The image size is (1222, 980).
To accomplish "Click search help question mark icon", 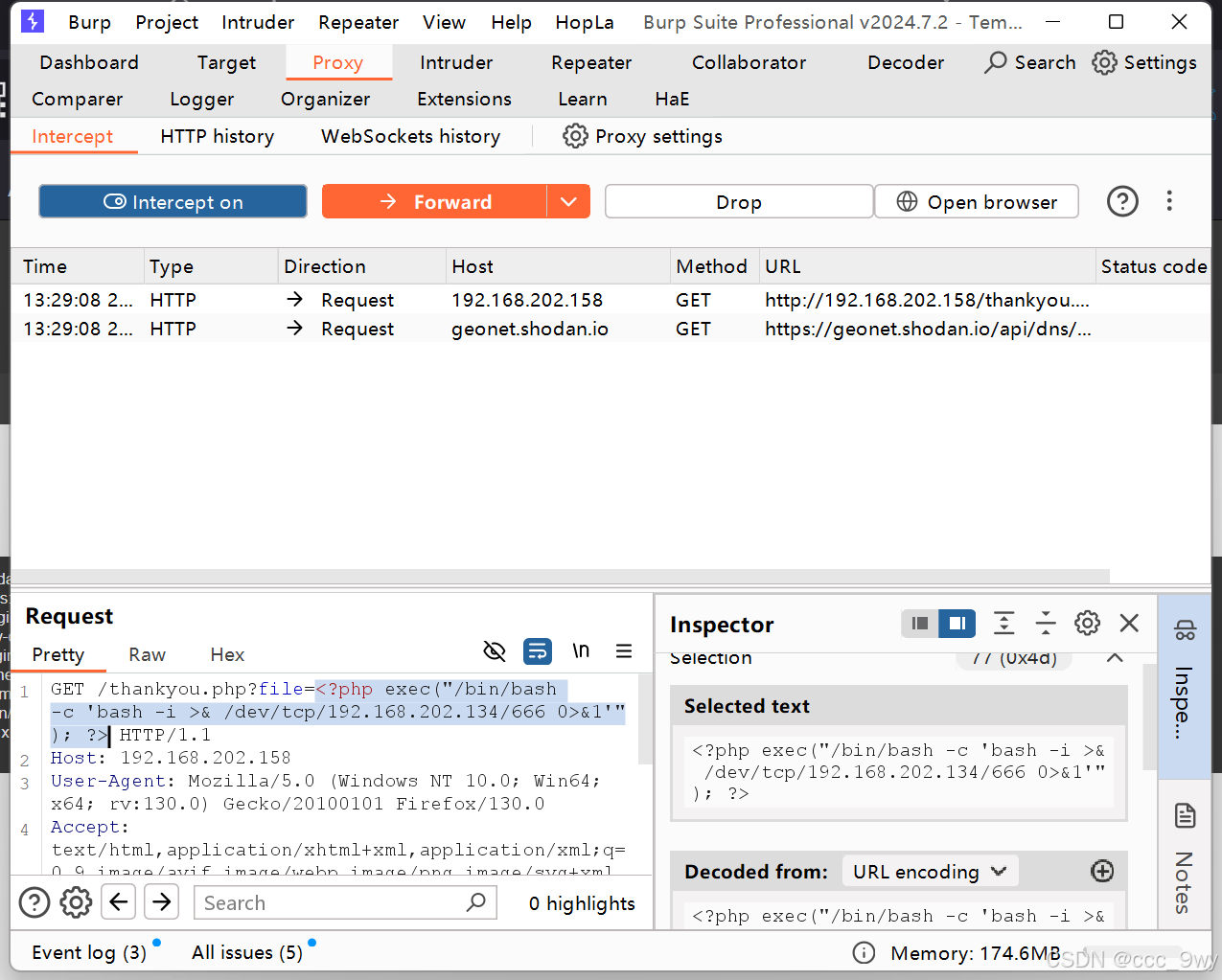I will point(35,902).
